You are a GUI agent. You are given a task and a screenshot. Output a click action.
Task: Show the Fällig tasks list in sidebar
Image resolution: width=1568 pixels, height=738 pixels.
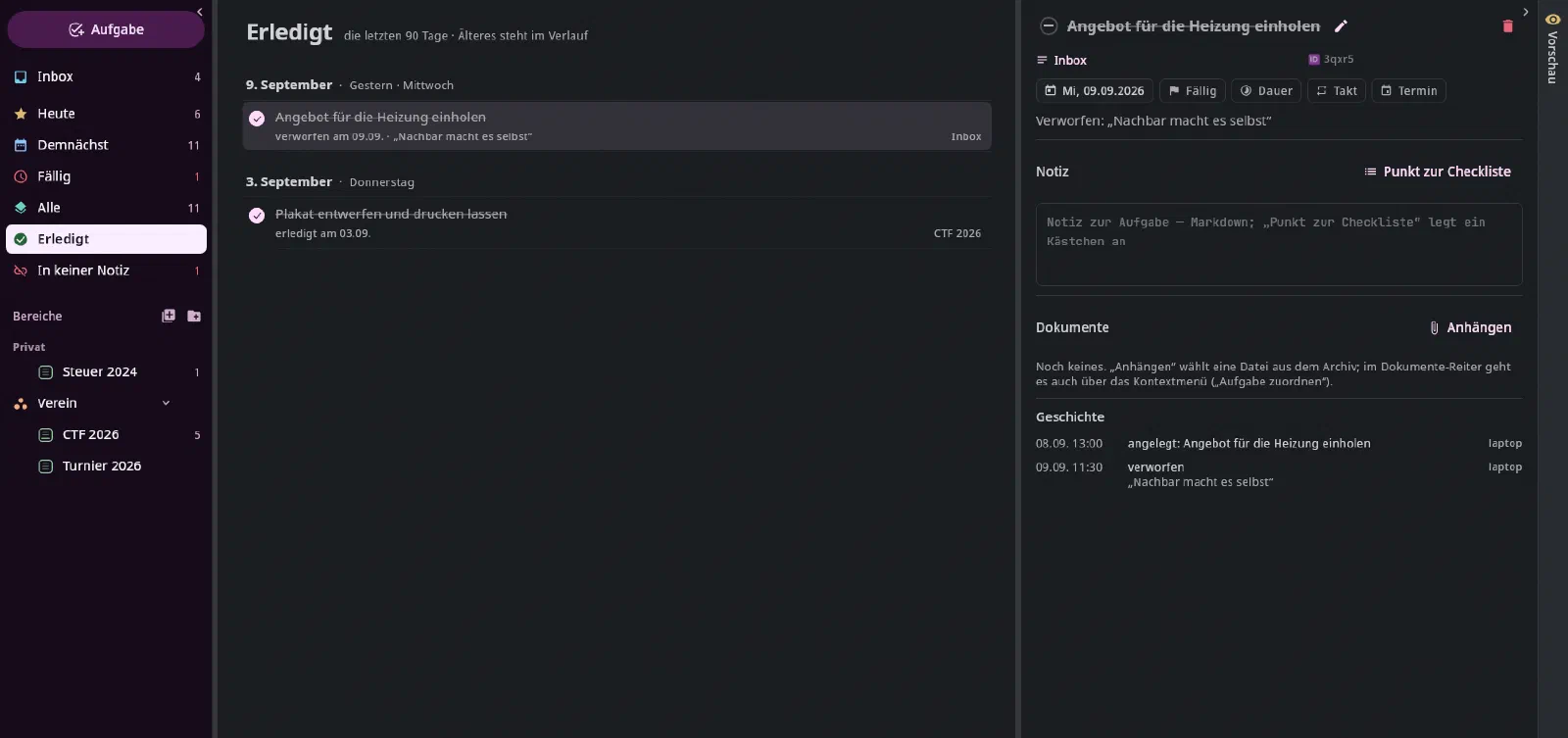106,176
